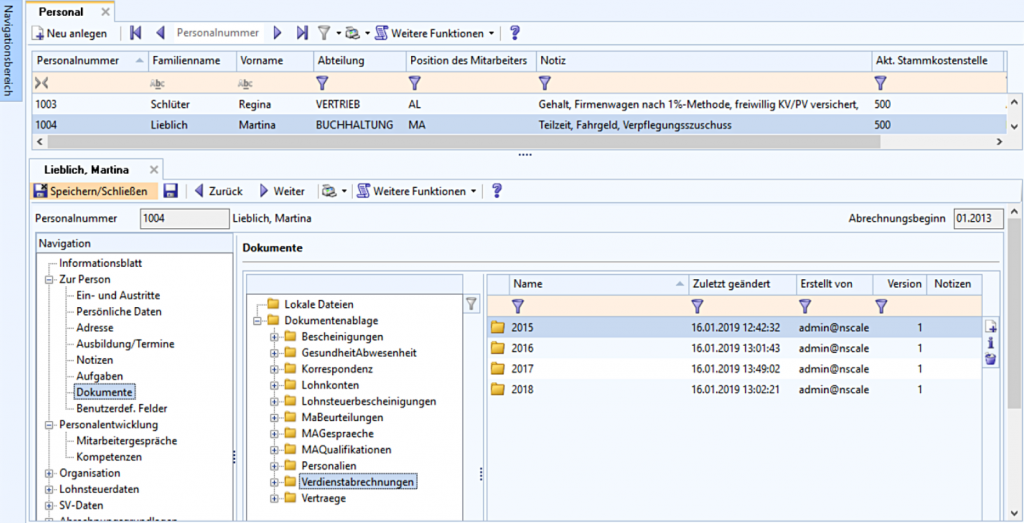This screenshot has width=1024, height=523.
Task: Switch to the Personal tab
Action: click(x=61, y=11)
